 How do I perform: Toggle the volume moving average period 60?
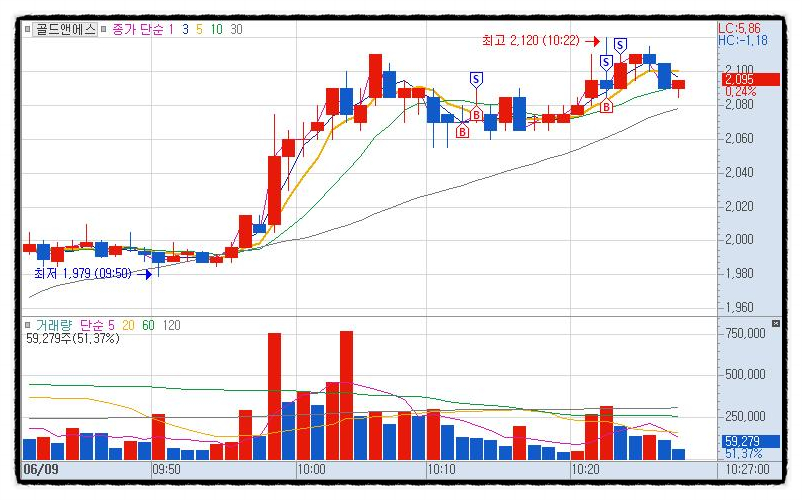pyautogui.click(x=148, y=325)
